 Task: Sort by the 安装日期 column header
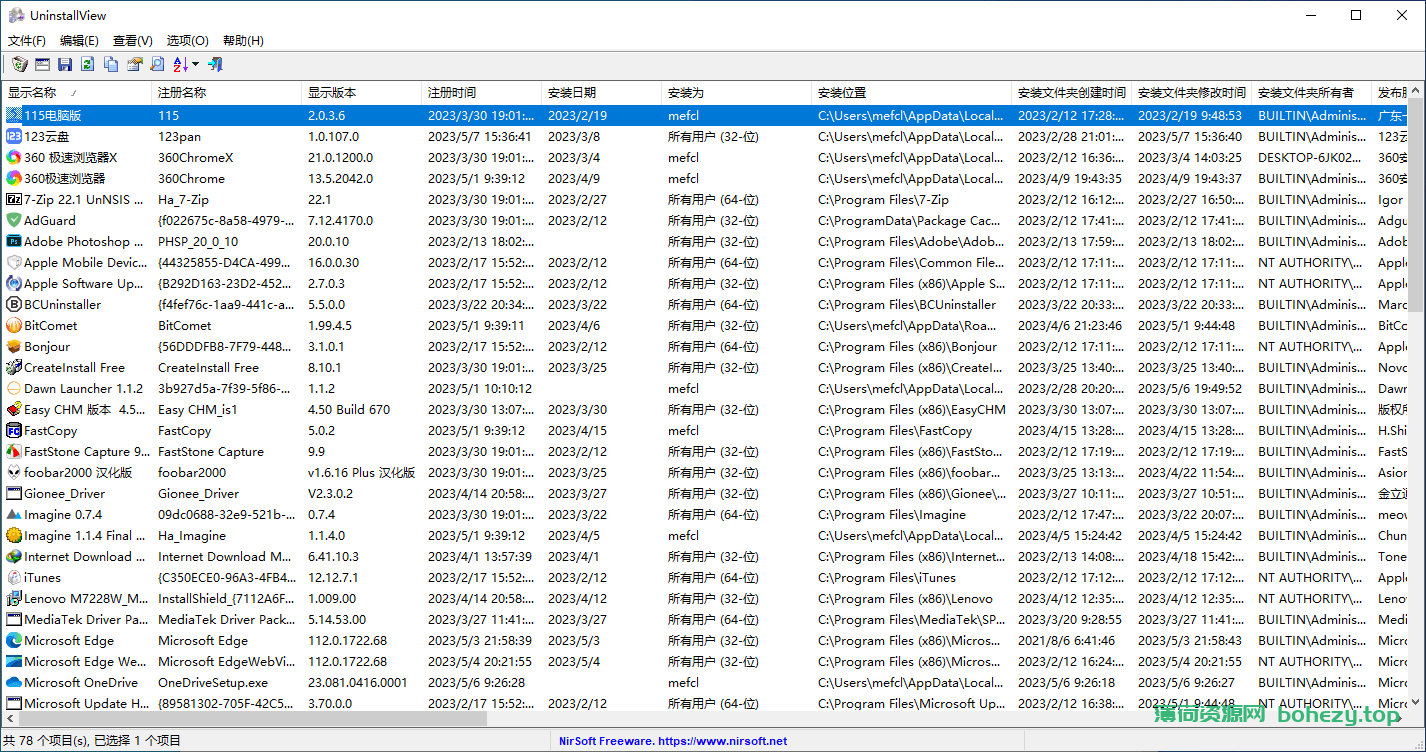tap(602, 93)
